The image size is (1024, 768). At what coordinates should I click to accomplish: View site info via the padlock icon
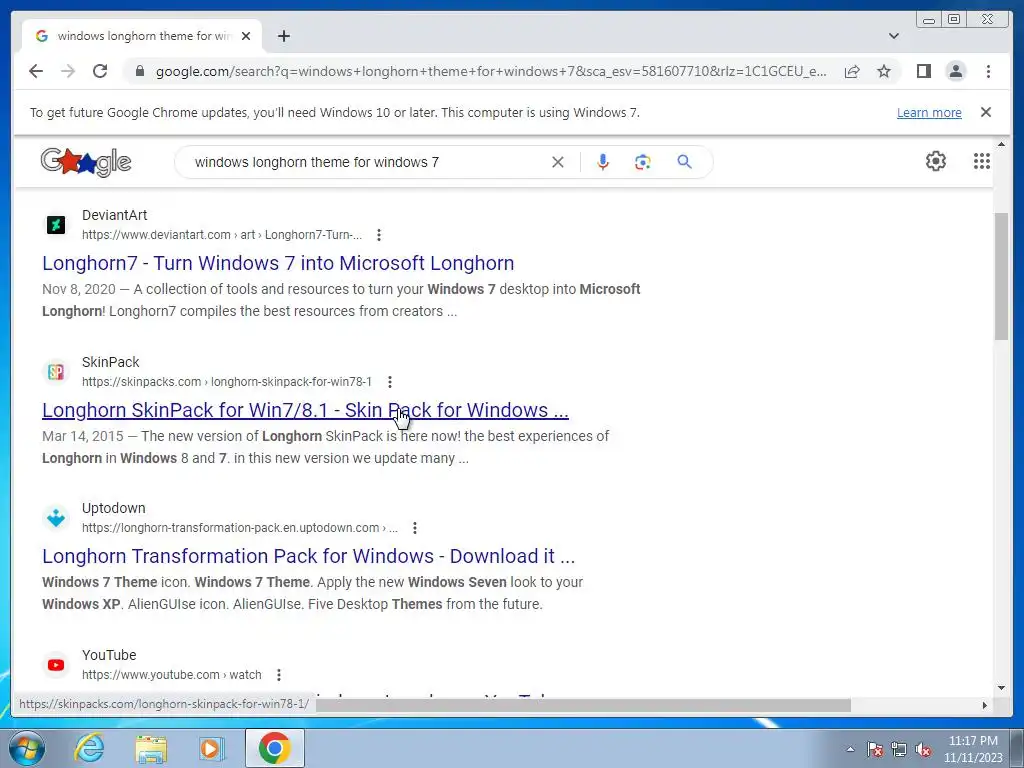coord(140,71)
